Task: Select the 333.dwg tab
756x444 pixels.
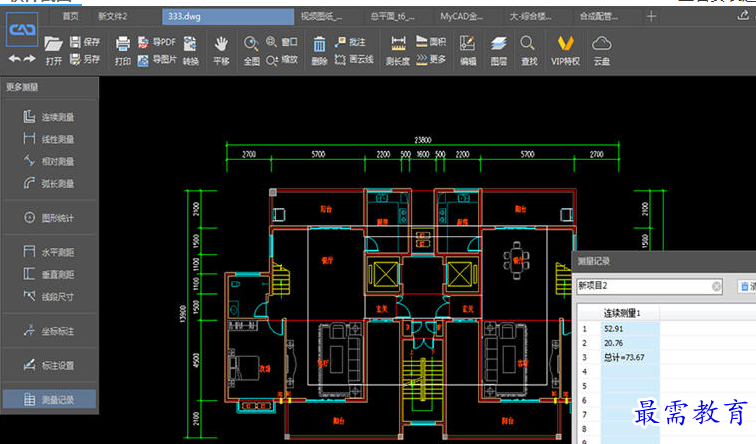Action: pos(228,16)
